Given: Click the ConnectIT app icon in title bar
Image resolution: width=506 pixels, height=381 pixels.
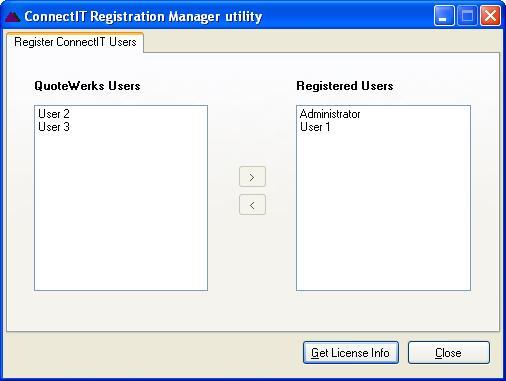Looking at the screenshot, I should [13, 16].
